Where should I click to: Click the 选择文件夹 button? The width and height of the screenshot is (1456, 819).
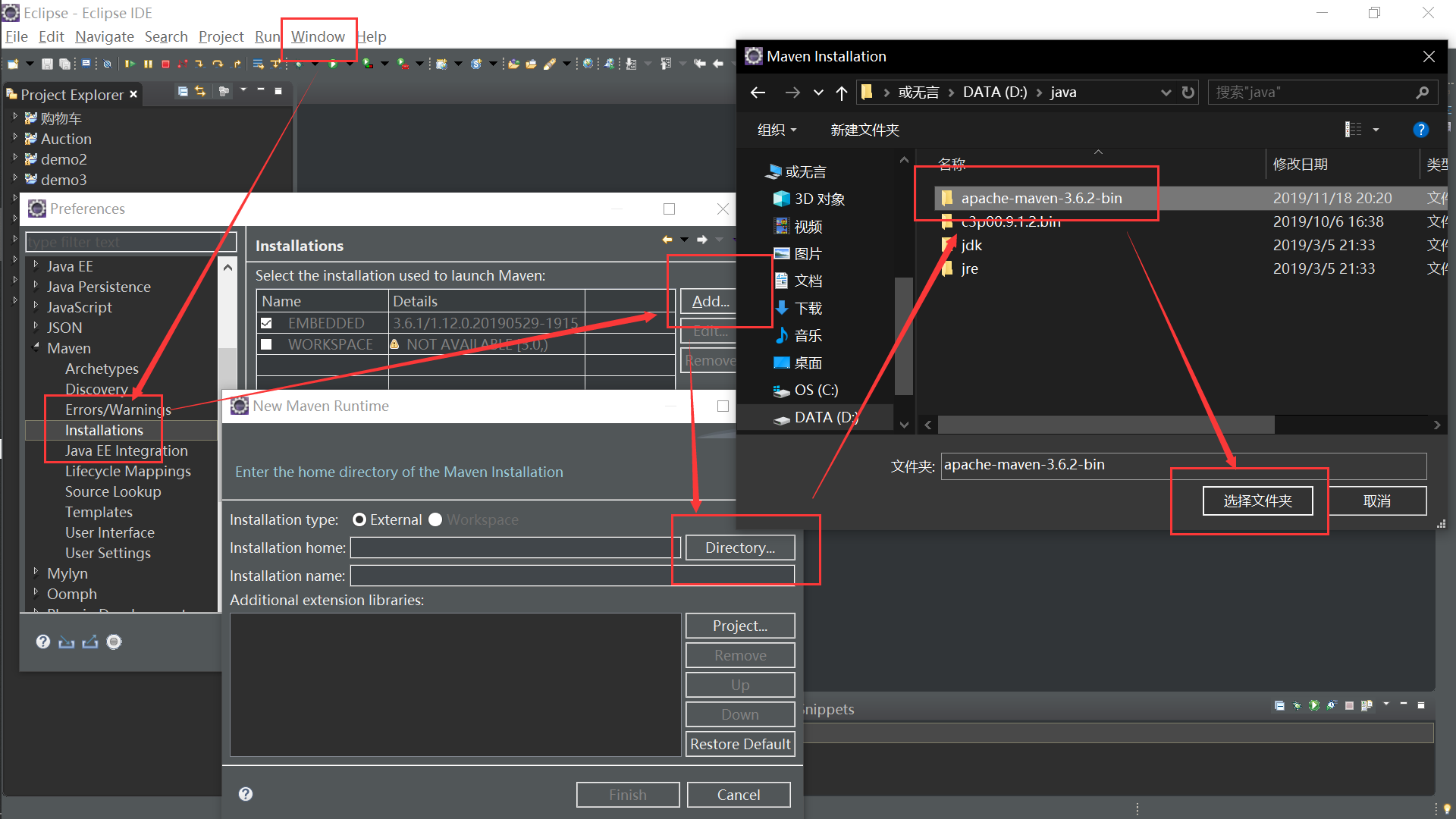(x=1257, y=501)
